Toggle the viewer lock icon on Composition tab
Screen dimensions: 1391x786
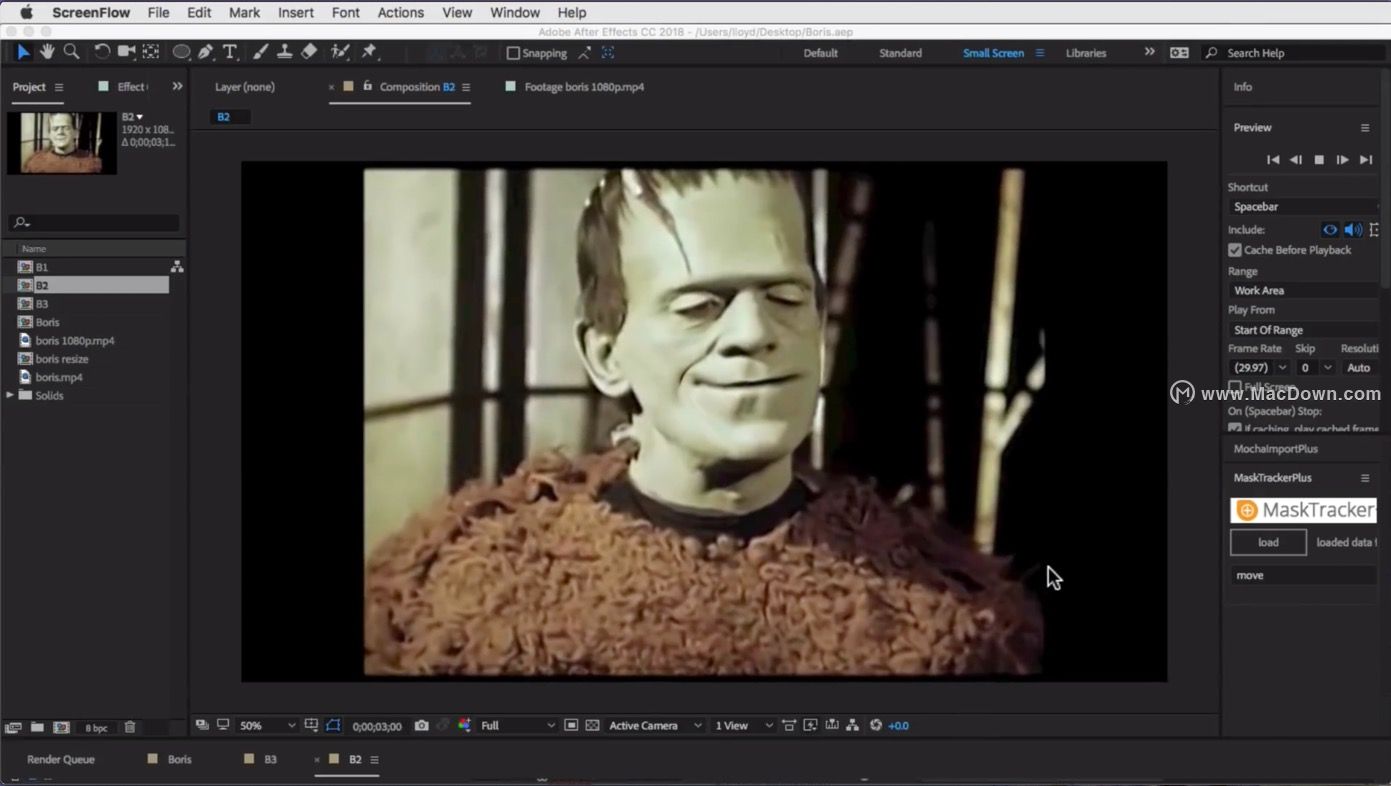click(368, 86)
